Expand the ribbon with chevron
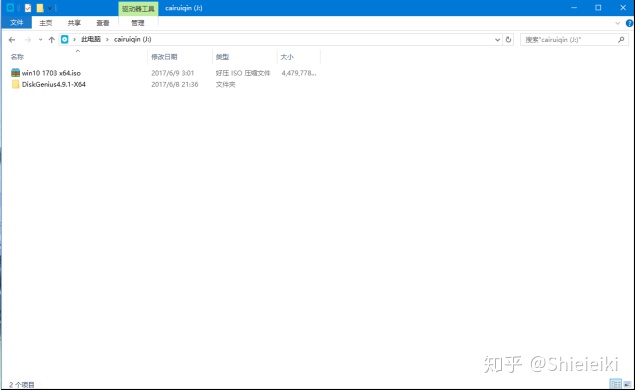 click(618, 23)
